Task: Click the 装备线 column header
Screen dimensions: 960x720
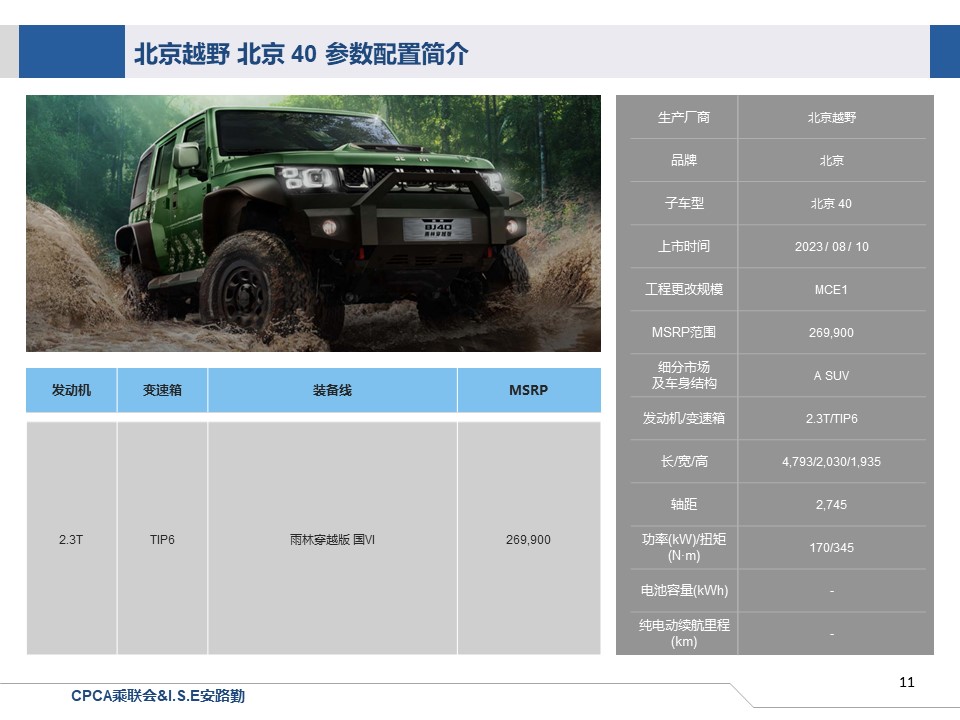Action: (332, 390)
